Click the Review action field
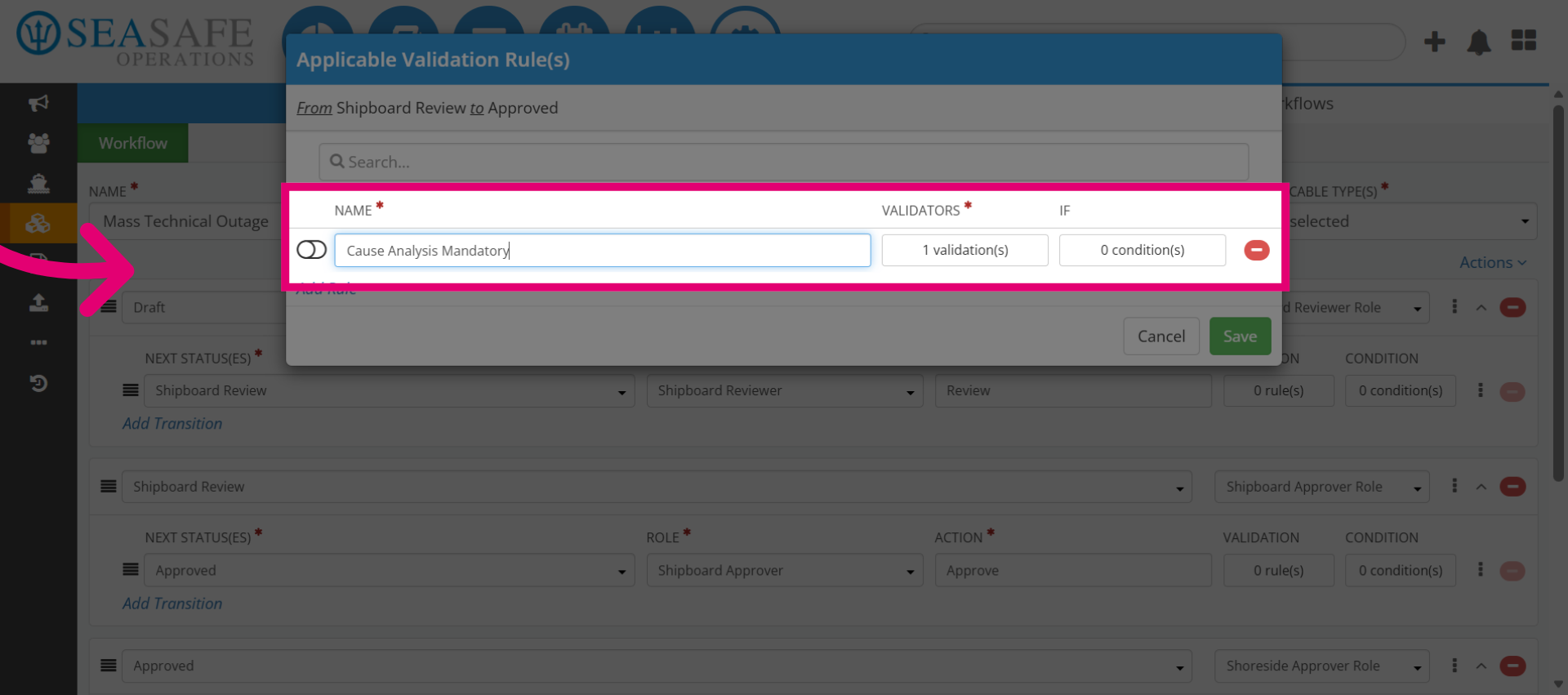 tap(1073, 391)
